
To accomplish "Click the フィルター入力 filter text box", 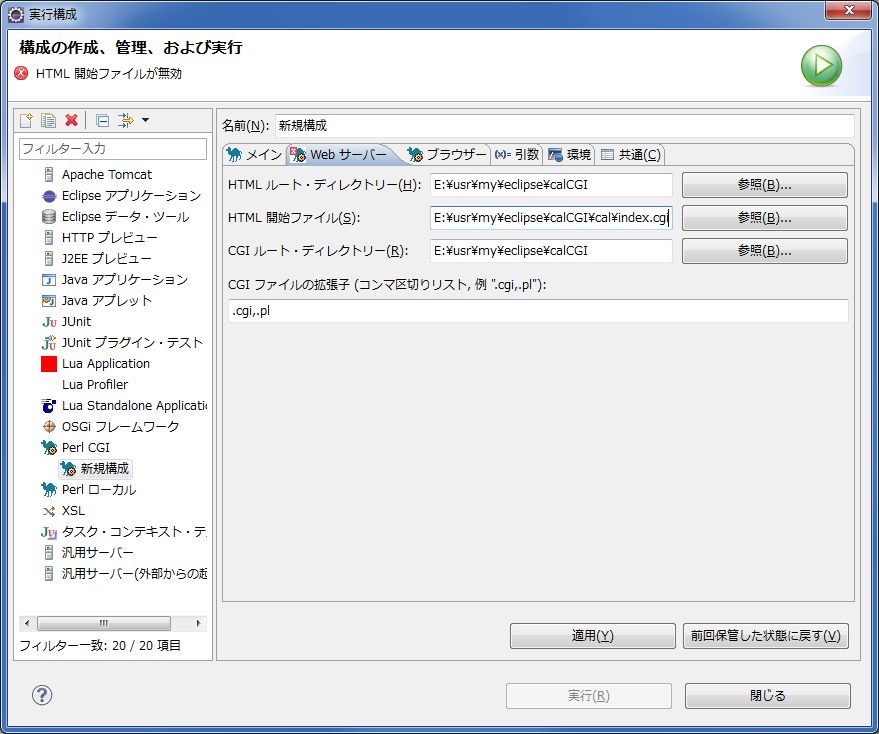I will (113, 149).
